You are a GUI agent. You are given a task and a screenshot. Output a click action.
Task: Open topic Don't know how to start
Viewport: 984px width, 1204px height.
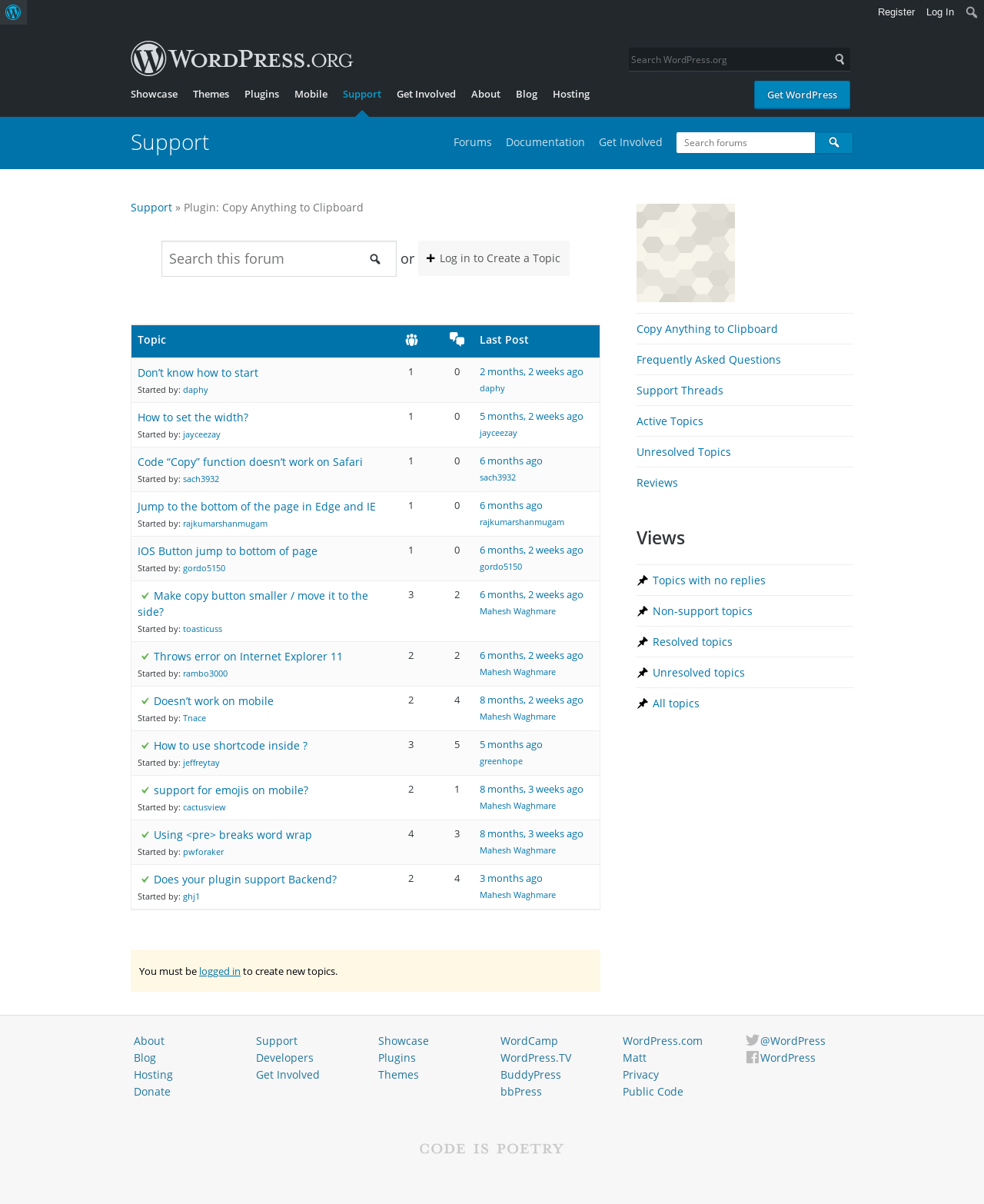[x=198, y=373]
